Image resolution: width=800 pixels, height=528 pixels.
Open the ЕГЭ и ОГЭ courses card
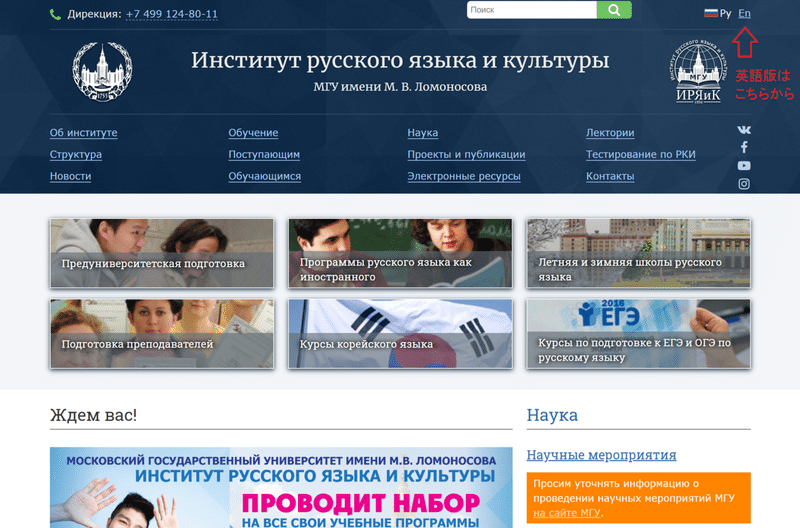pyautogui.click(x=638, y=334)
